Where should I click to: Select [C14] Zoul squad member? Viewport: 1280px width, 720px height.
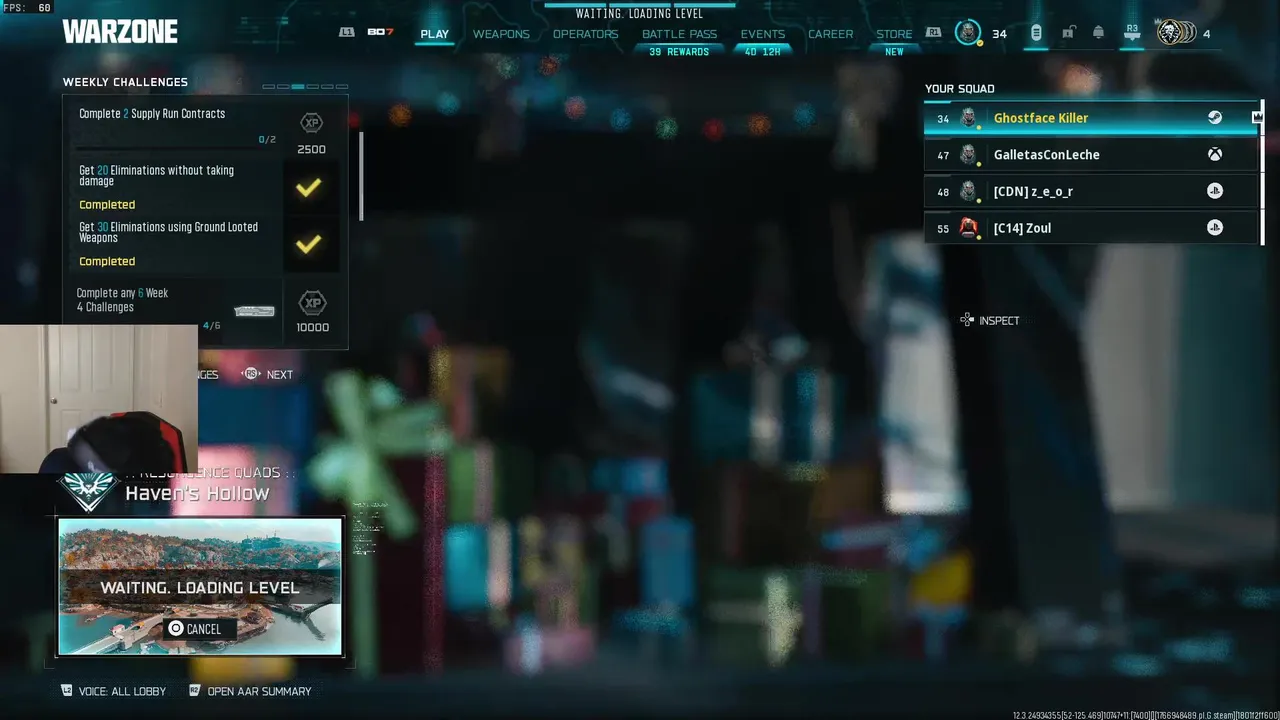1092,228
